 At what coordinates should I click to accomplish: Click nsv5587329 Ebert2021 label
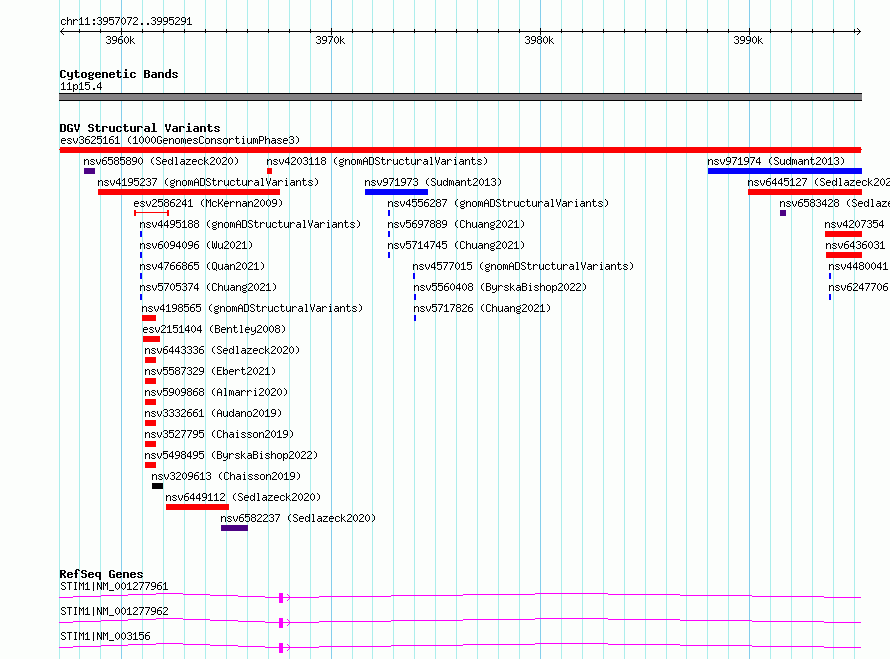[x=210, y=371]
